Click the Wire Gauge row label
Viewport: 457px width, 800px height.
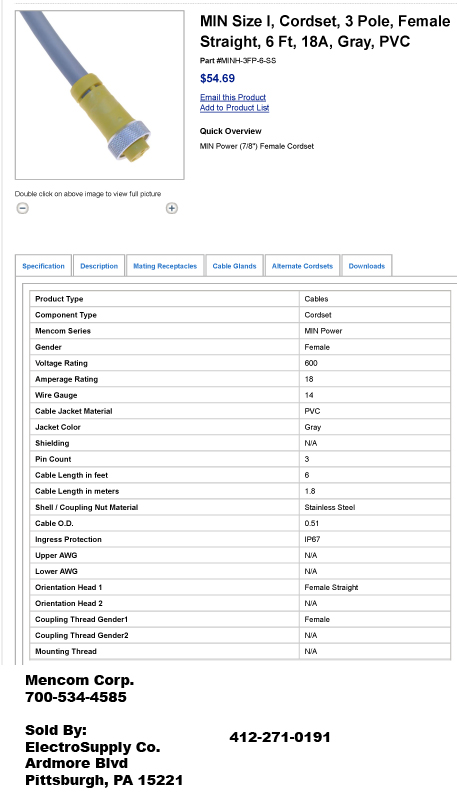pyautogui.click(x=56, y=395)
